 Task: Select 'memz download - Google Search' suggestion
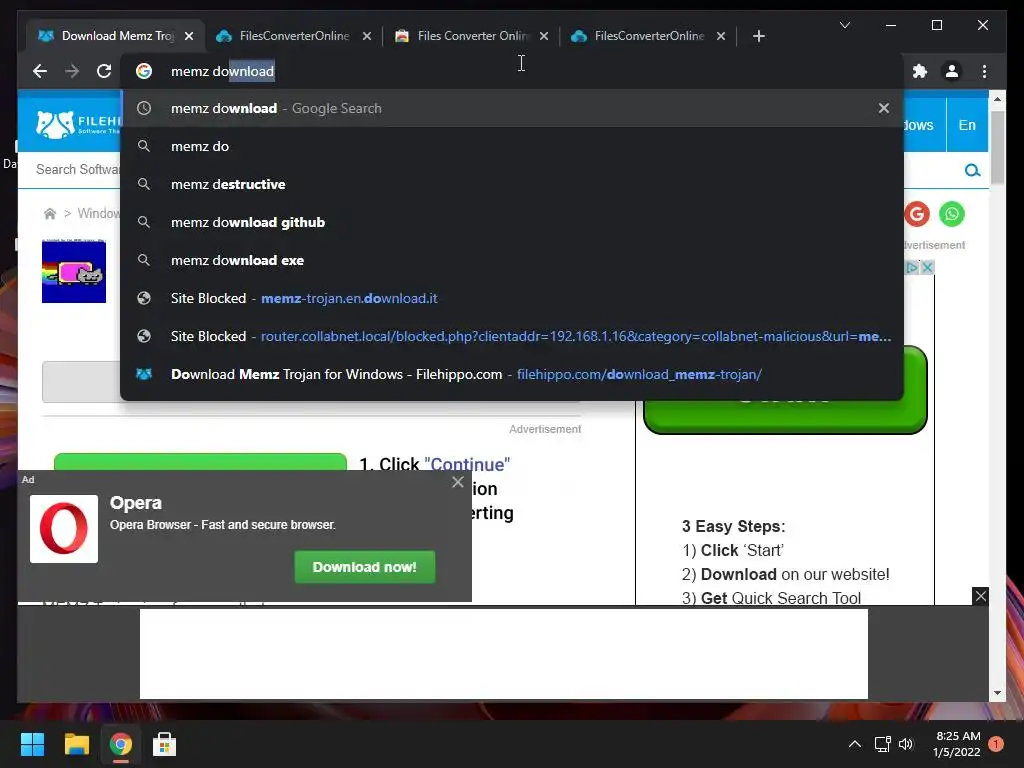click(512, 108)
